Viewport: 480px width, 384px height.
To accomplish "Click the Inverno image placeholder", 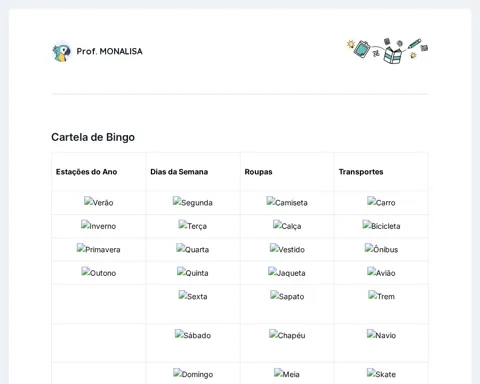I will 98,225.
